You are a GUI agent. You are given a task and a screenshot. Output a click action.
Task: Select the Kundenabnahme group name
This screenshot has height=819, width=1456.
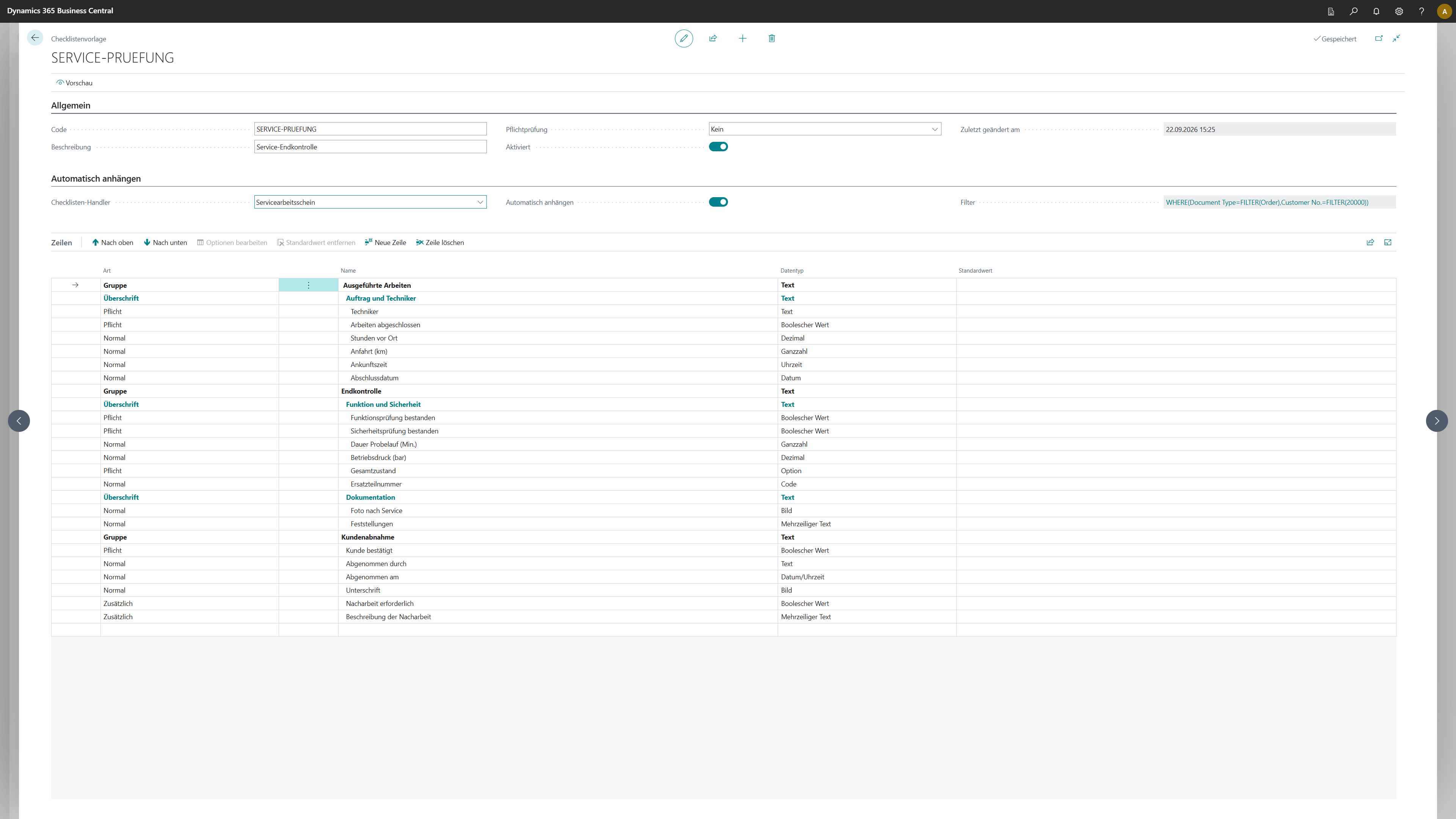tap(367, 537)
